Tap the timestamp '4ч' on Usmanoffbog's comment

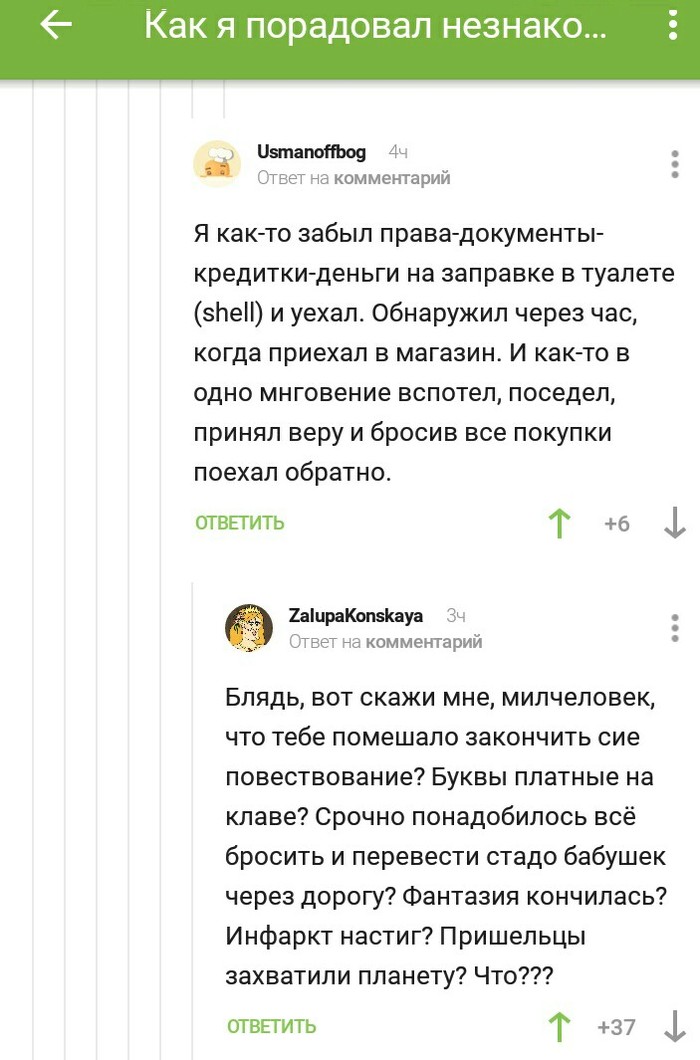point(400,152)
